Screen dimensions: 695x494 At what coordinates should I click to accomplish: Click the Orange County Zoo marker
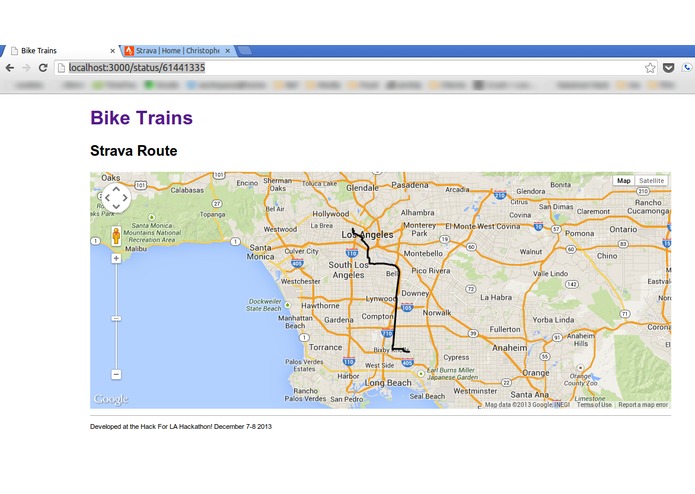click(x=580, y=368)
